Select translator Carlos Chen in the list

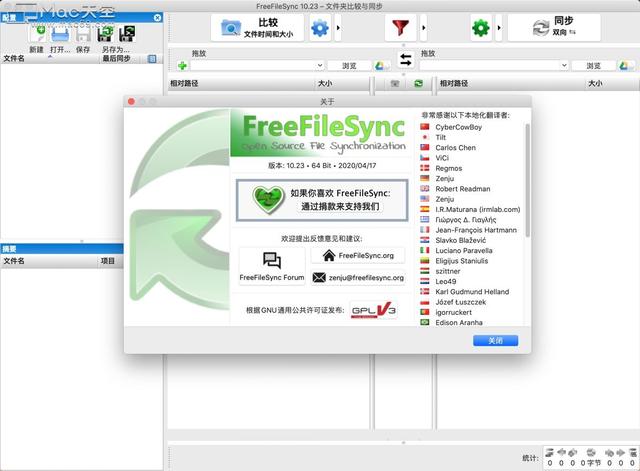tap(456, 148)
